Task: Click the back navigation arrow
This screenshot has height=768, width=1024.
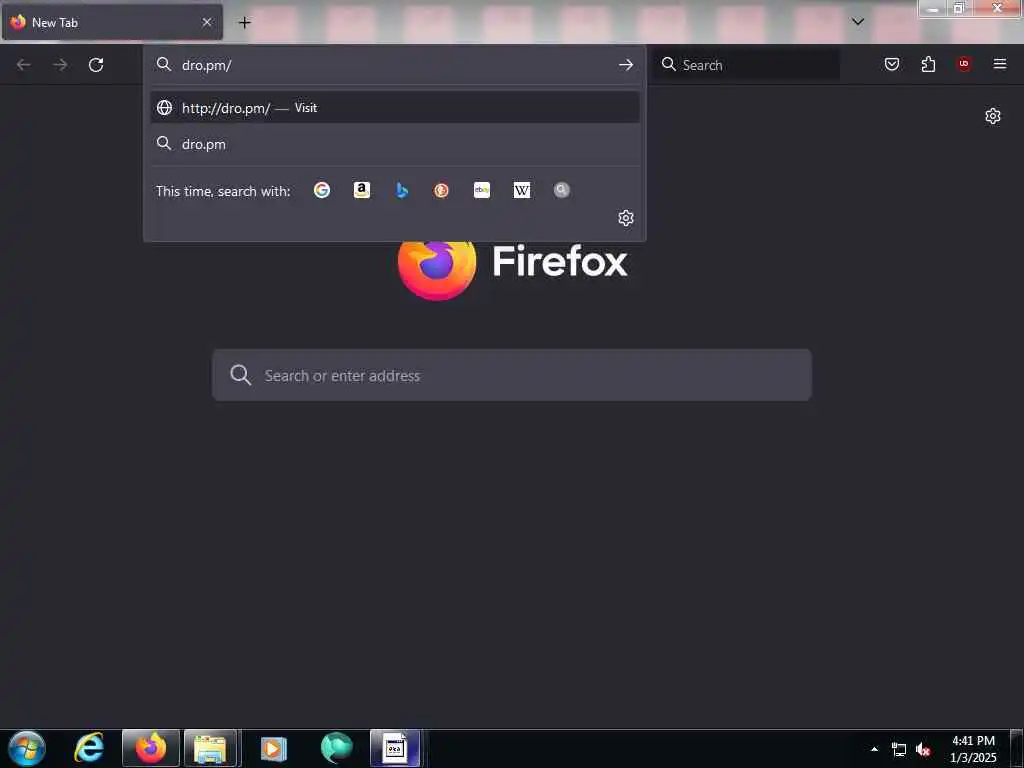Action: coord(24,65)
